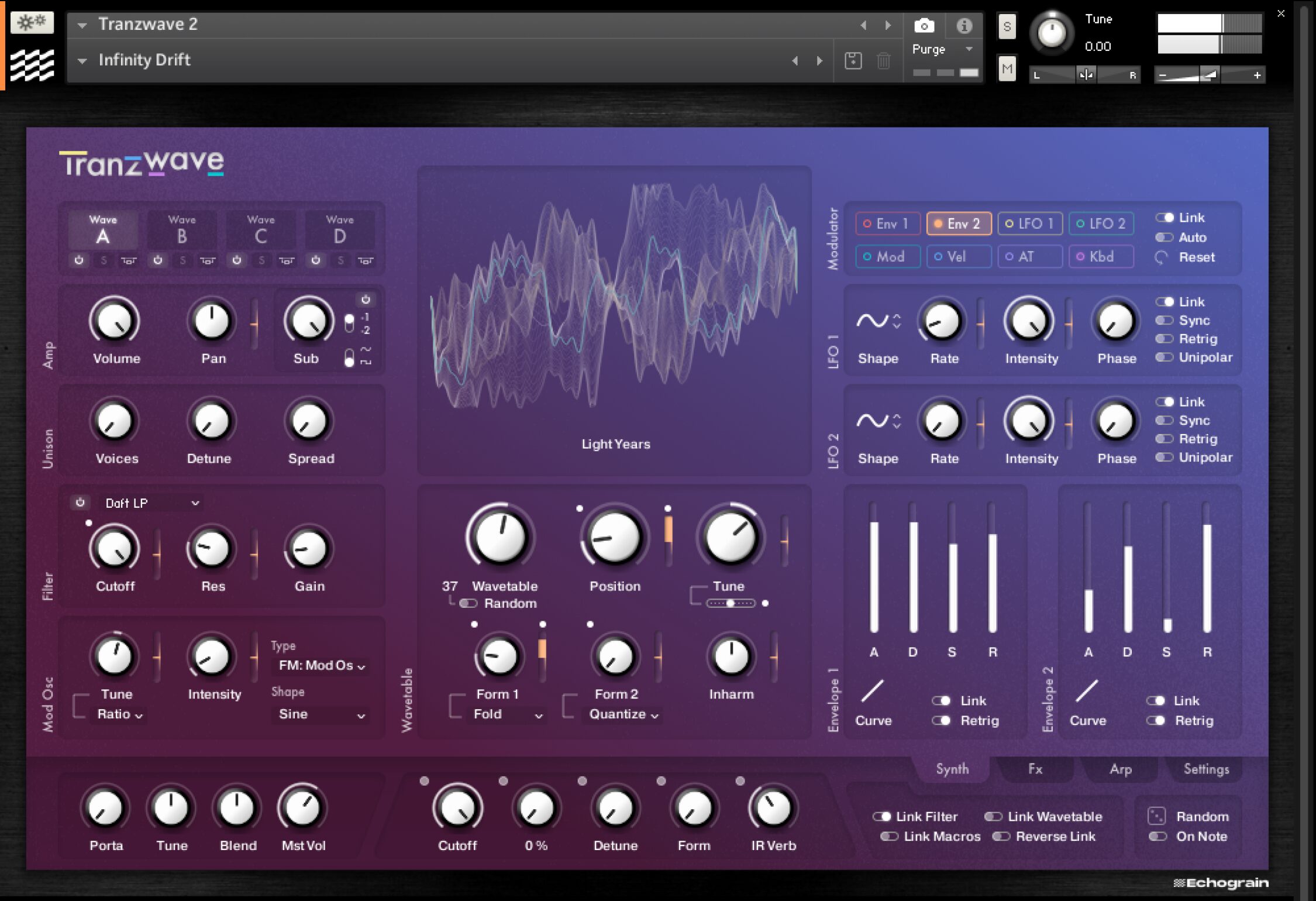The image size is (1316, 901).
Task: Expand the Tranzwave 2 instrument menu arrow
Action: [82, 25]
